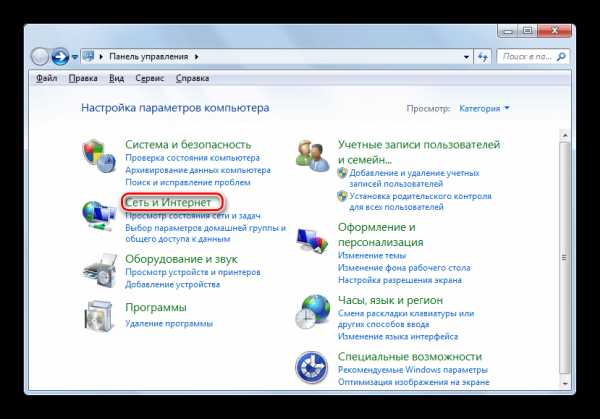This screenshot has width=600, height=419.
Task: Maximize the Control Panel window
Action: (527, 31)
